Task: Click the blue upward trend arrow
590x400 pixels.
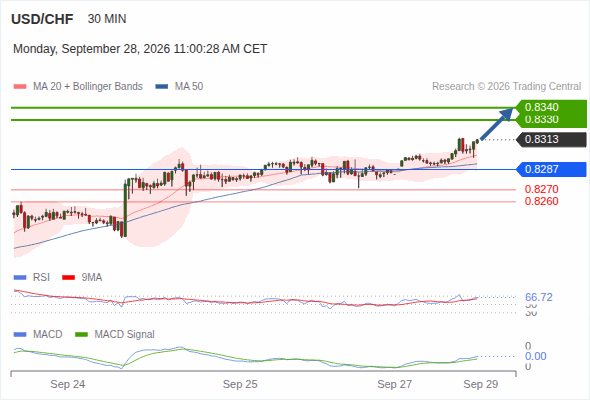Action: click(x=497, y=124)
